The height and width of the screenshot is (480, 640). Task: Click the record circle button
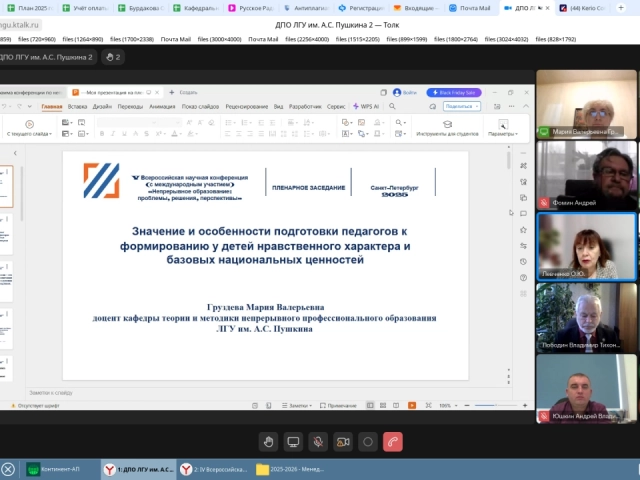point(368,441)
